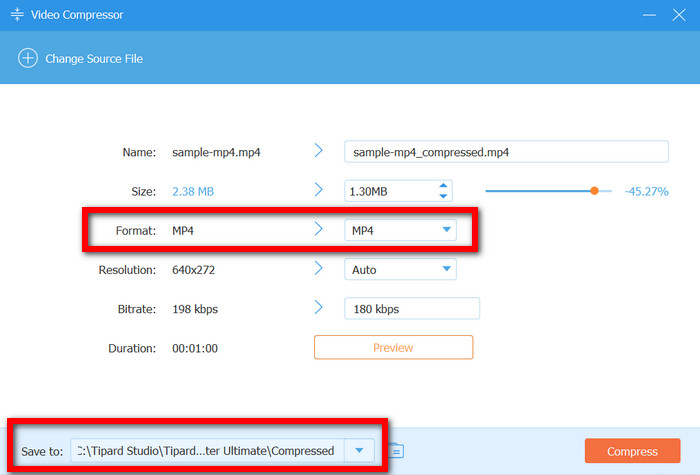Click the source size 2.38 MB
Image resolution: width=700 pixels, height=475 pixels.
(193, 192)
